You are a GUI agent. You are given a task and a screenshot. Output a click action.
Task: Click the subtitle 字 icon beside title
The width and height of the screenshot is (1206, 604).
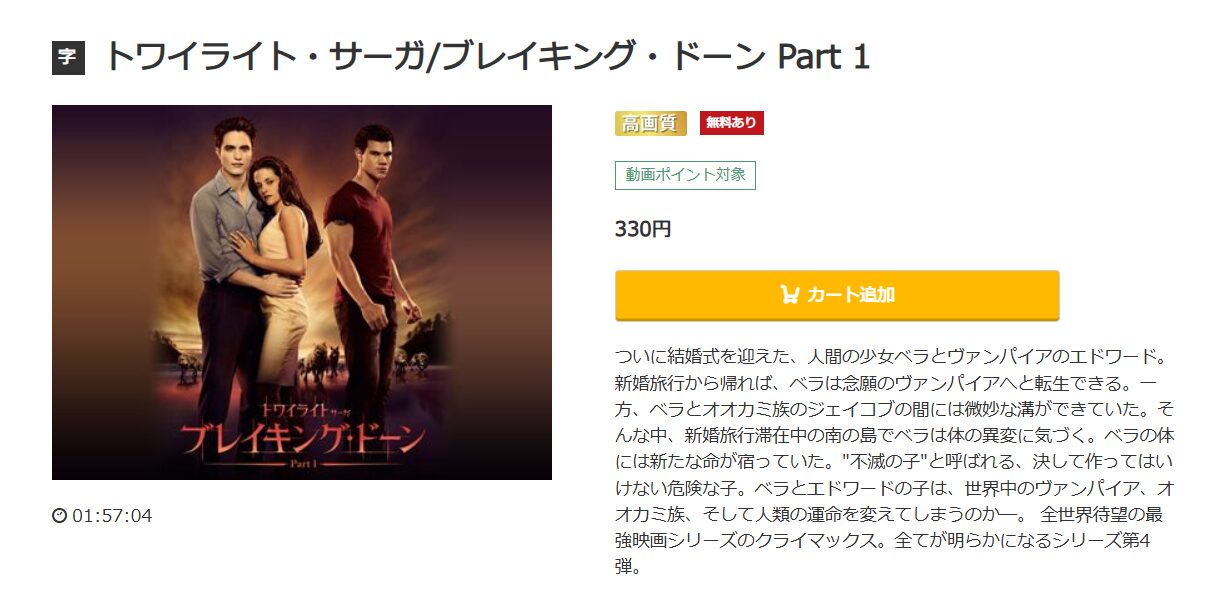coord(68,58)
